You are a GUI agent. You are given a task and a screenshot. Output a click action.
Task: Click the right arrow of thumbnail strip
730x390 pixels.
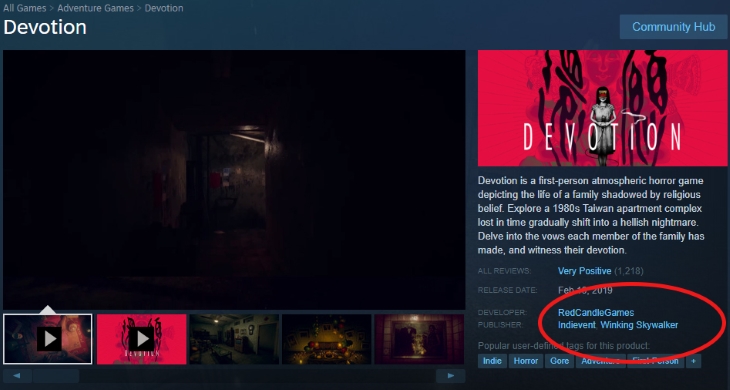point(450,376)
